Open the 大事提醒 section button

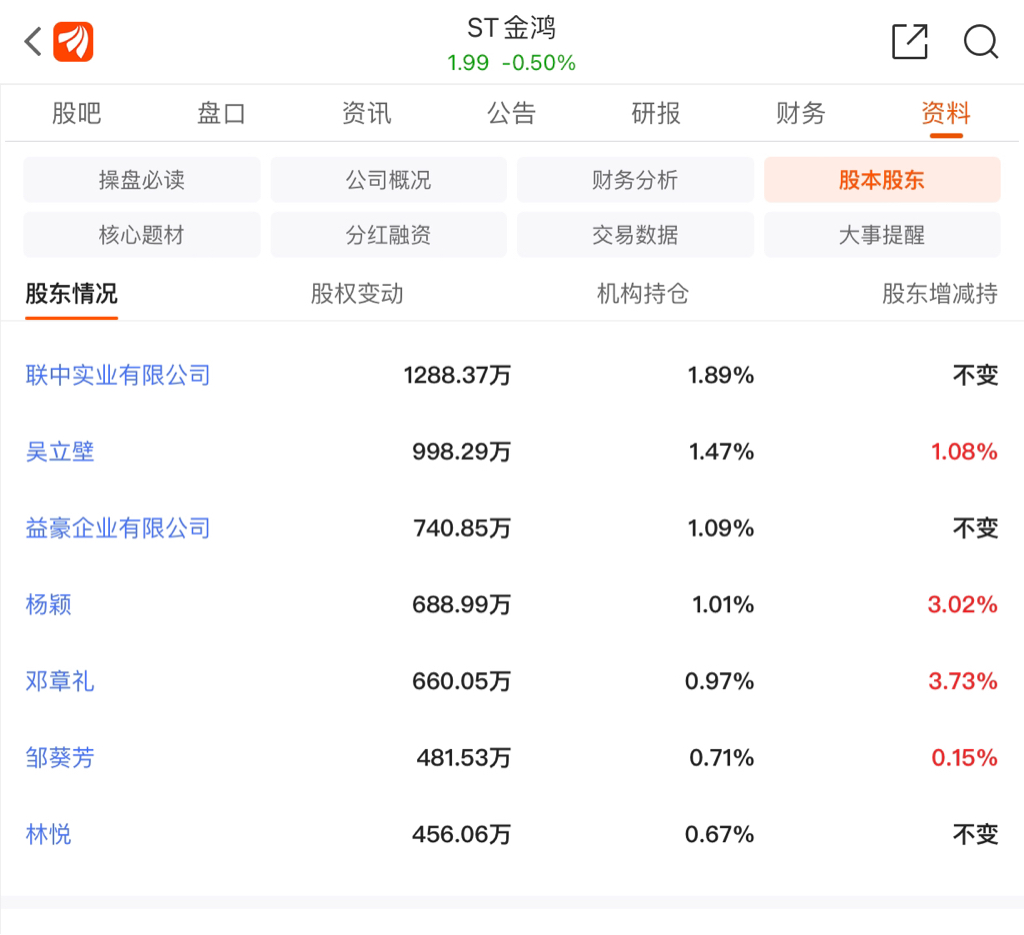[882, 234]
